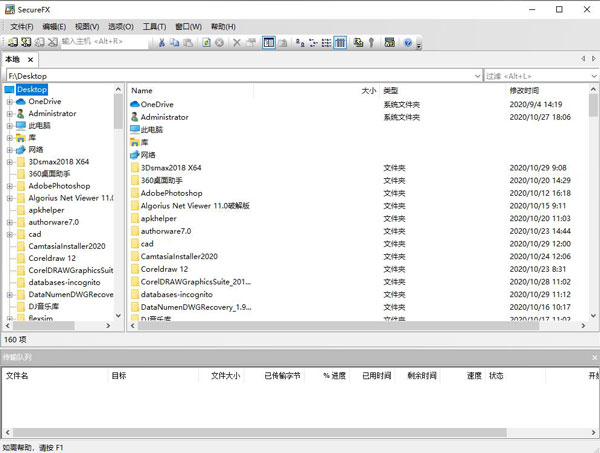
Task: Expand the 此电脑 node in folder tree
Action: point(9,126)
